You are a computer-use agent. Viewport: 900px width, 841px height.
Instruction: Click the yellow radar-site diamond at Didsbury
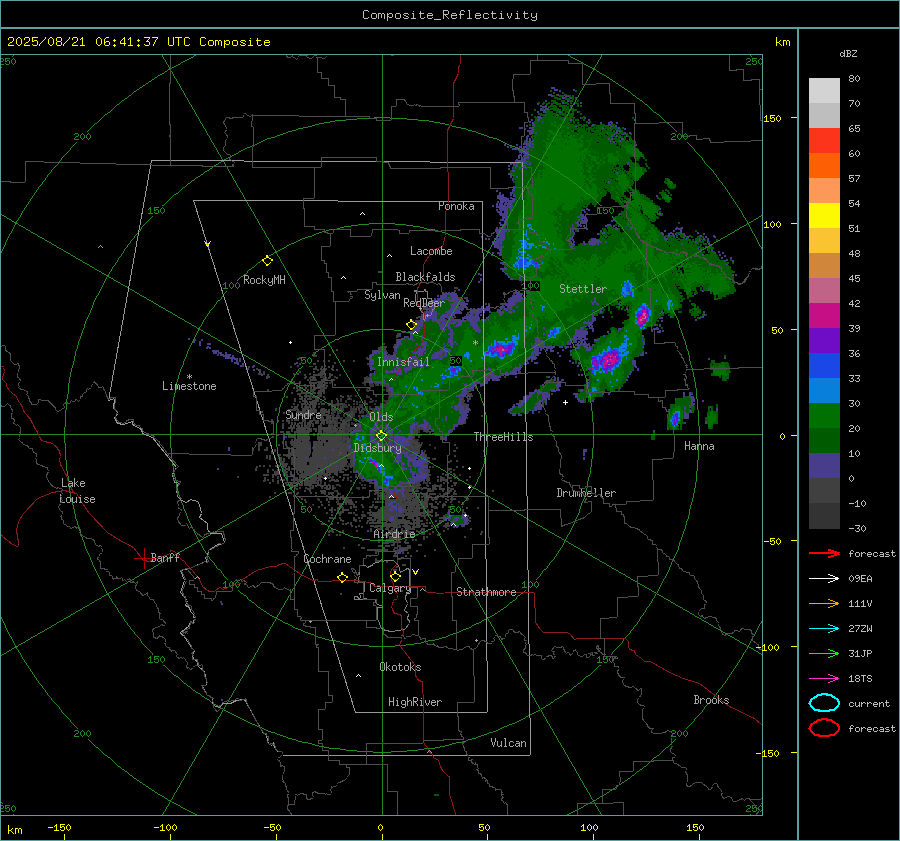pyautogui.click(x=381, y=436)
